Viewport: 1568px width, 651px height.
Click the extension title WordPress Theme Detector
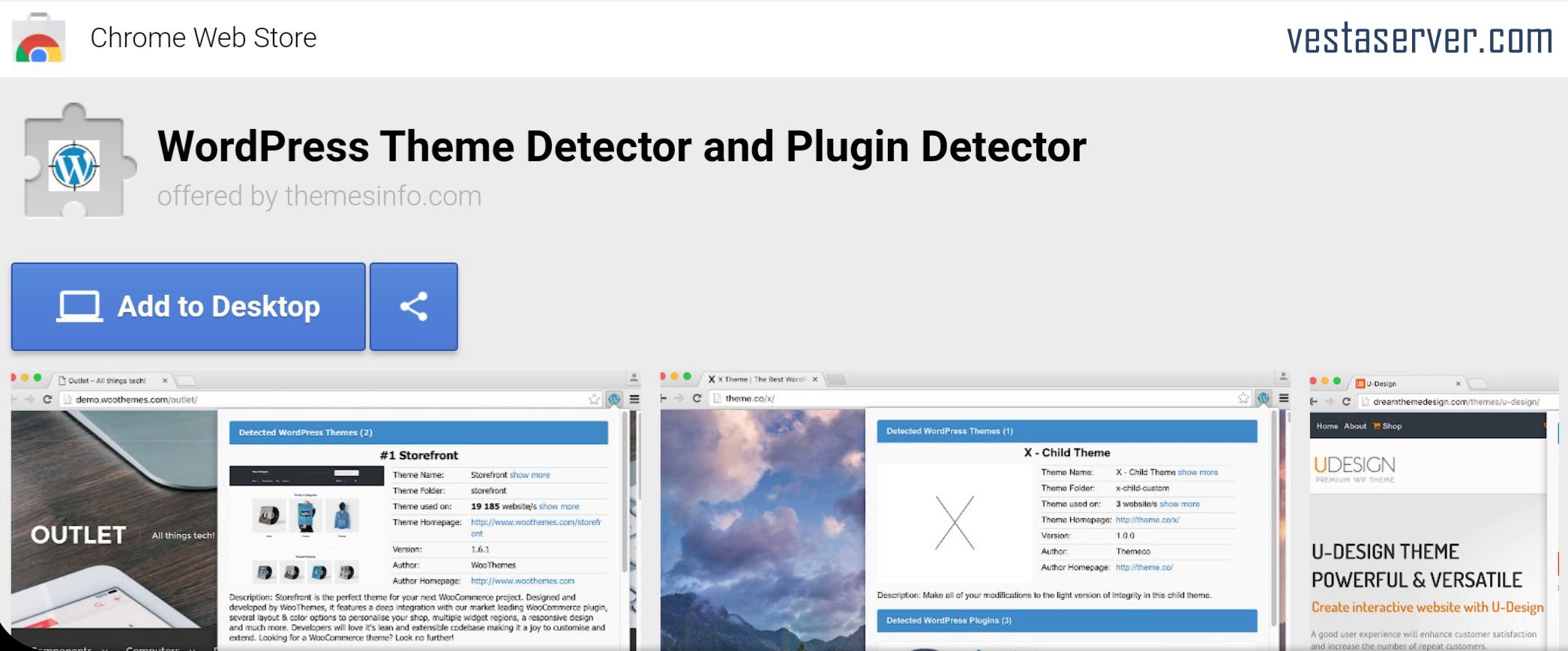[x=622, y=146]
